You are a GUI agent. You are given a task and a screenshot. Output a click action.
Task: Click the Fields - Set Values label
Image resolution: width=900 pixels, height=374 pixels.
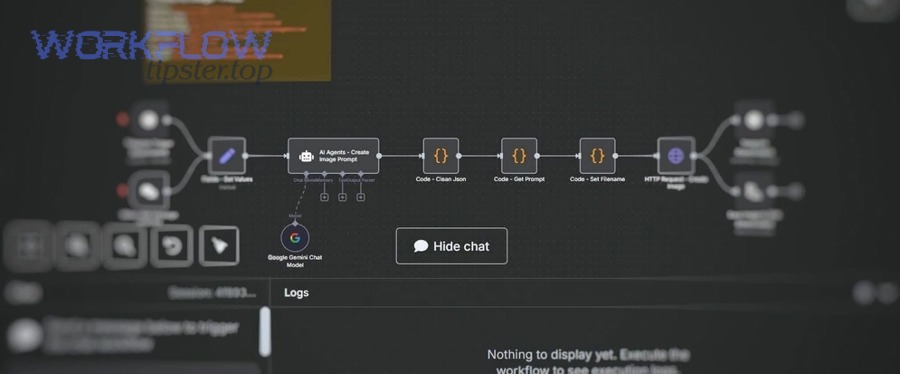tap(227, 180)
